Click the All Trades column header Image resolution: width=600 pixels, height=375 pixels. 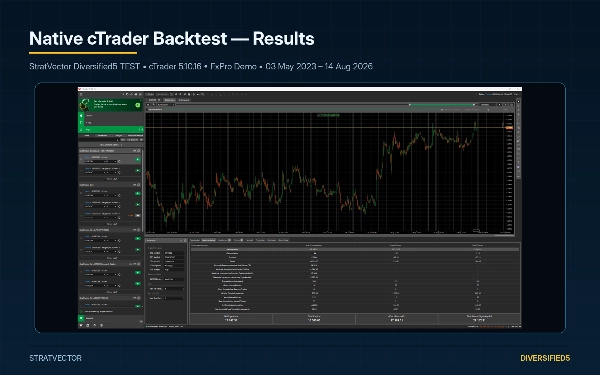click(314, 245)
